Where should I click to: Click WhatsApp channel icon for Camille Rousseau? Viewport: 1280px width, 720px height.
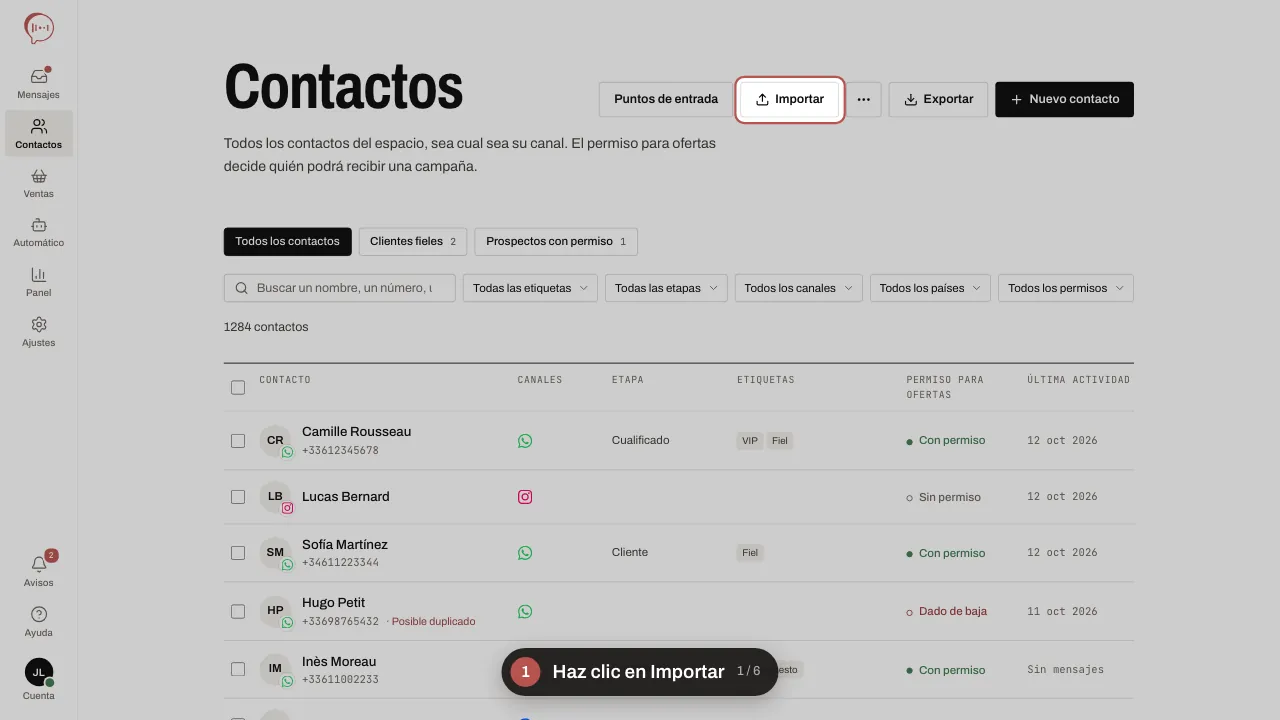pos(525,440)
